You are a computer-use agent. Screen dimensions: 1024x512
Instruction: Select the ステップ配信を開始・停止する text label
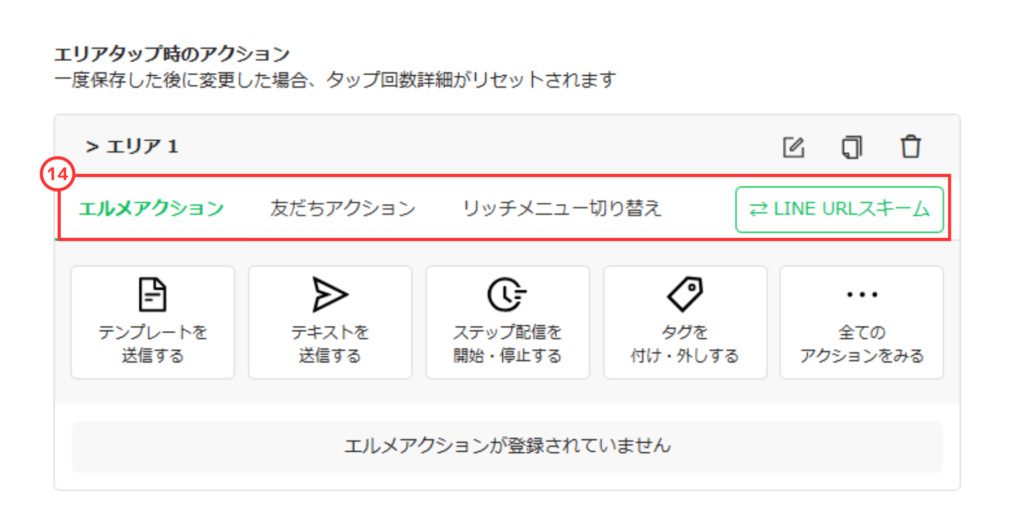point(507,344)
